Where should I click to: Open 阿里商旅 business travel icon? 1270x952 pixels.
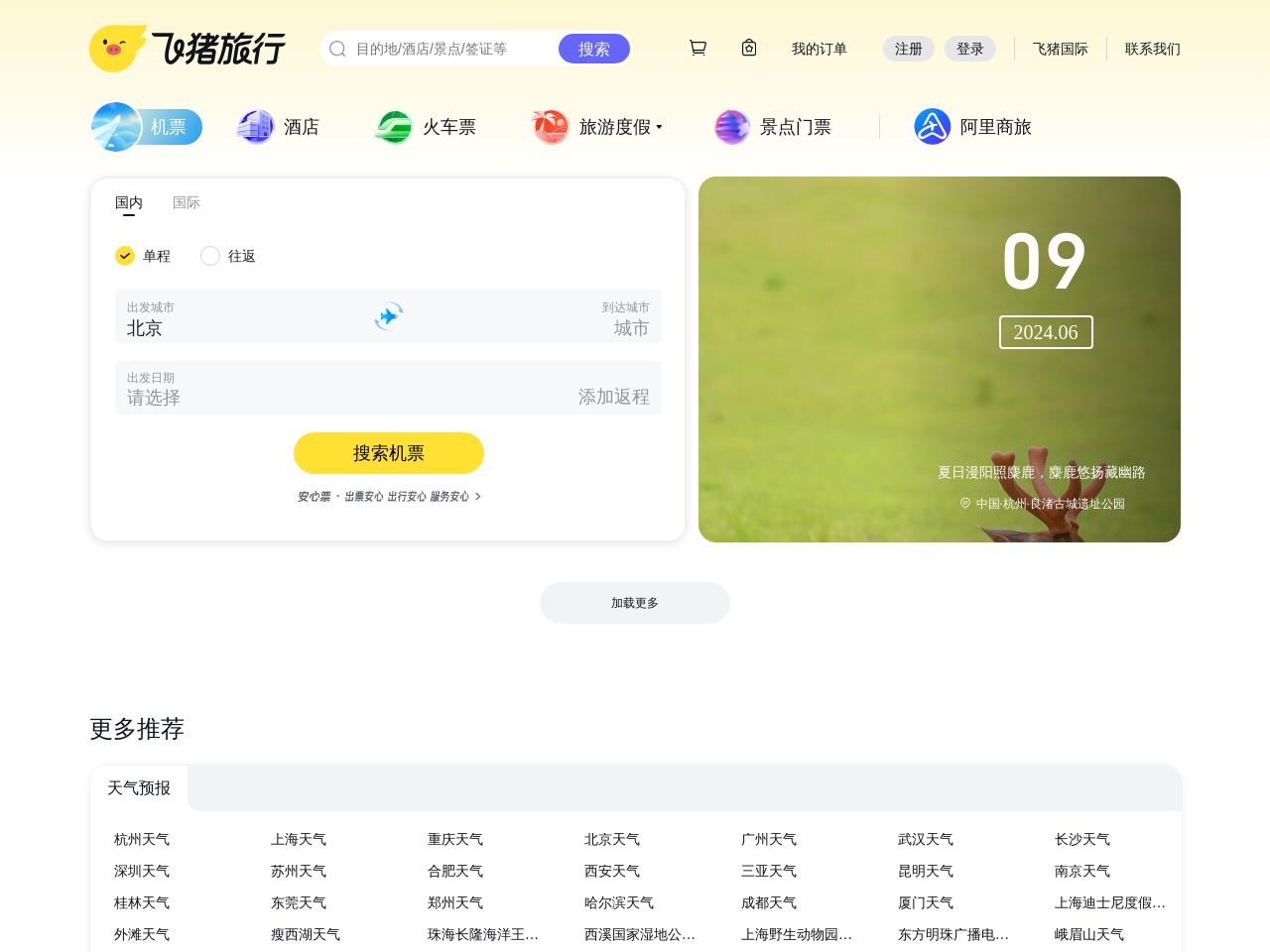coord(932,126)
